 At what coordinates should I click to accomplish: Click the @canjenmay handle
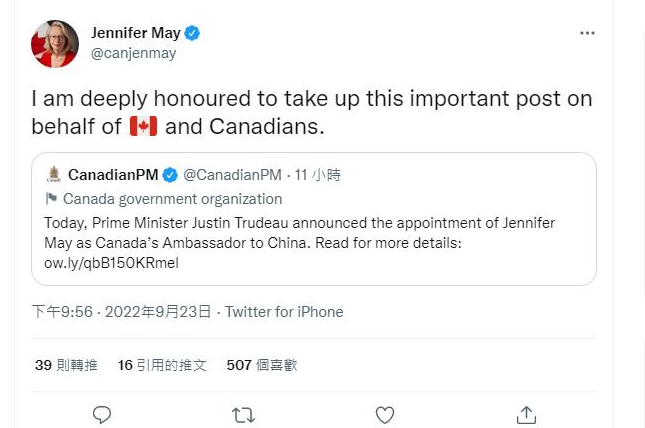point(133,53)
